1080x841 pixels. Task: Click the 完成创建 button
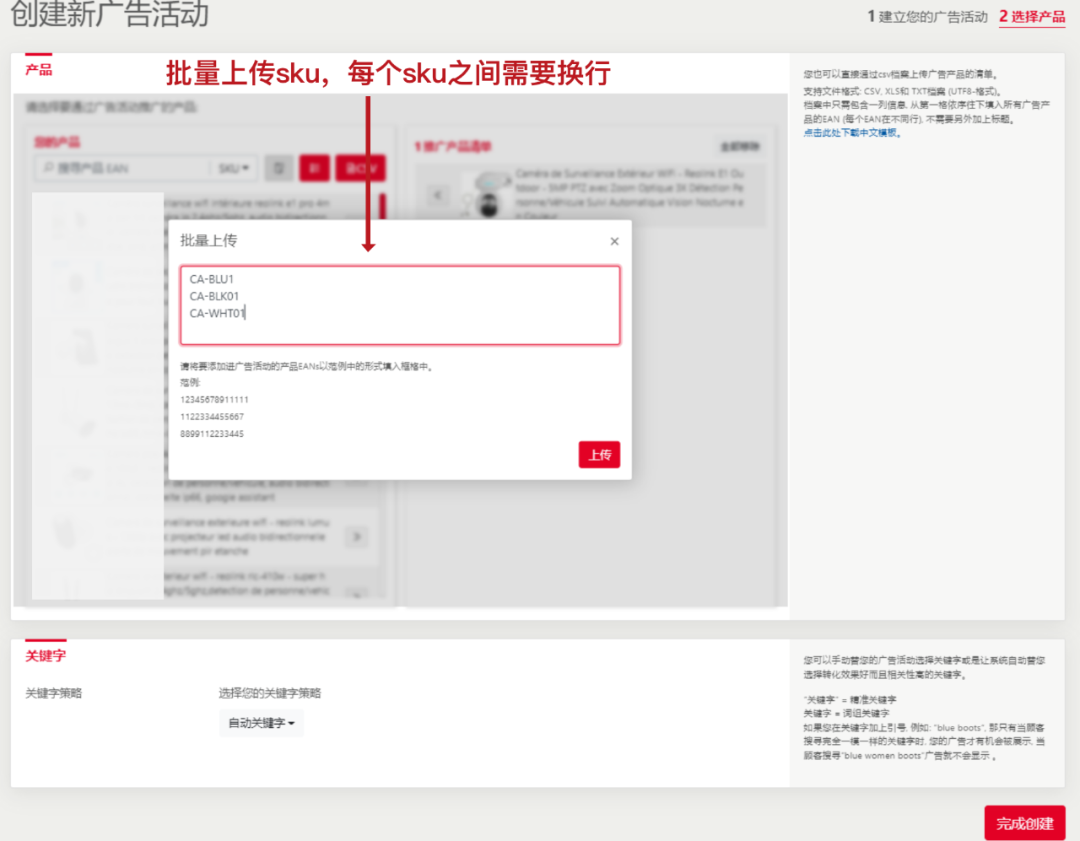[x=1024, y=823]
